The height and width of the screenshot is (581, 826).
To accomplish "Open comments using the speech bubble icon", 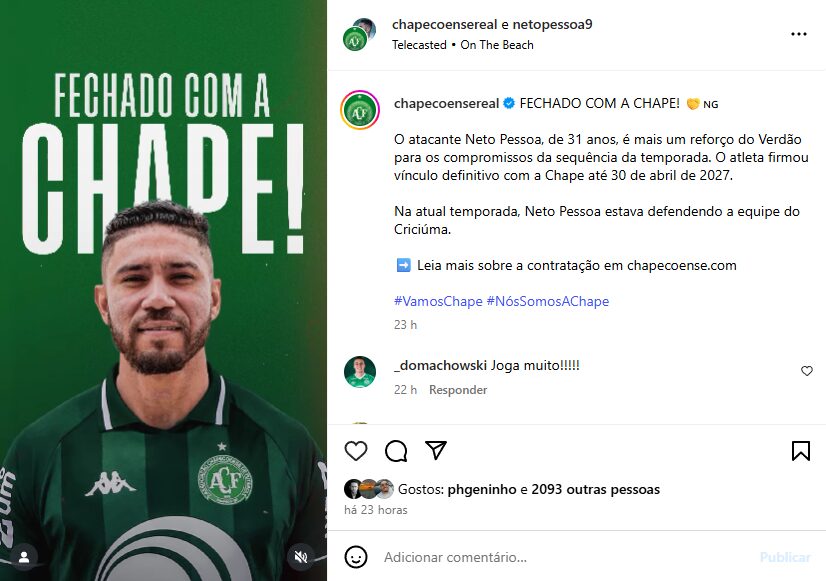I will click(x=396, y=451).
